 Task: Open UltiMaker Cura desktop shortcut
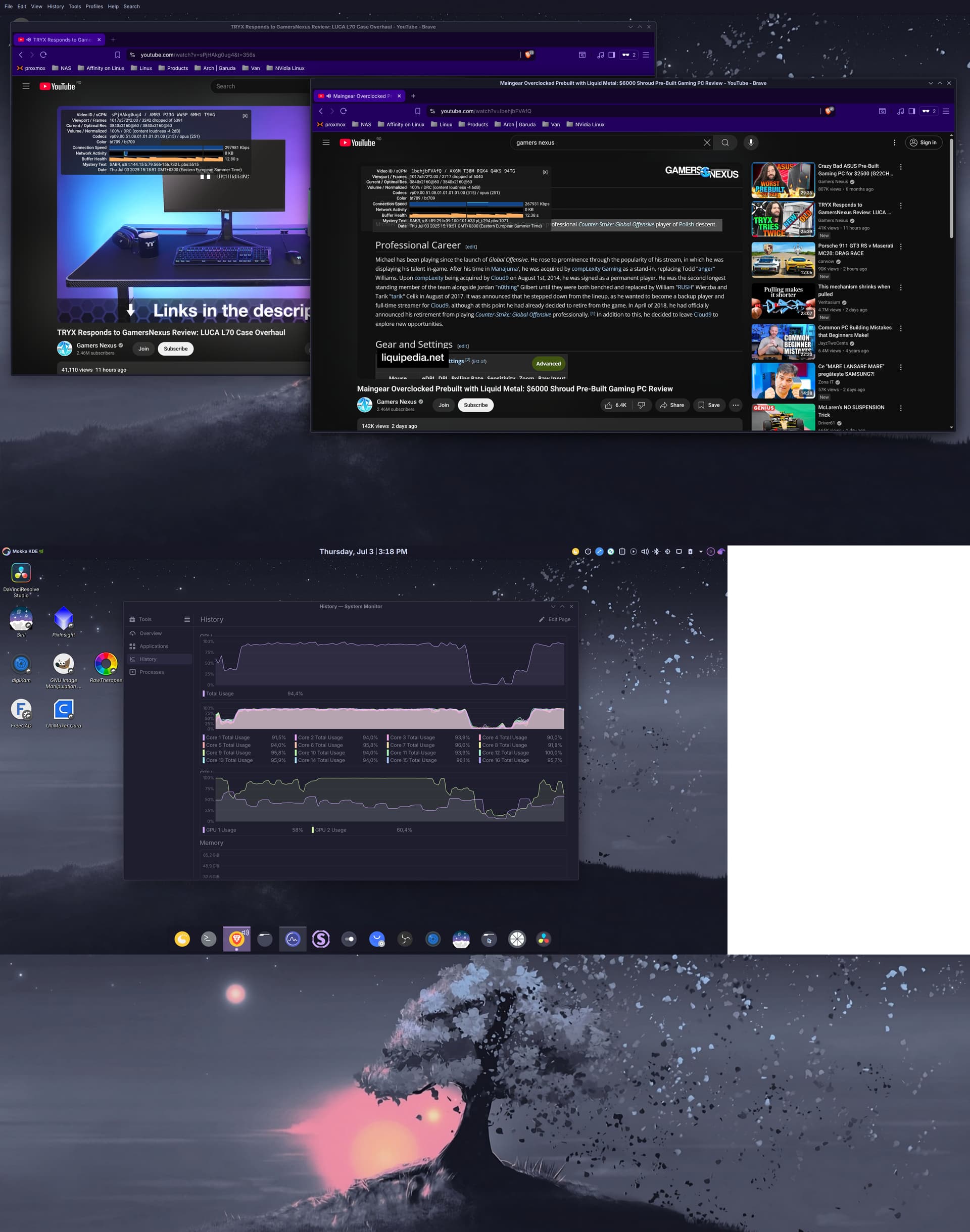(64, 713)
